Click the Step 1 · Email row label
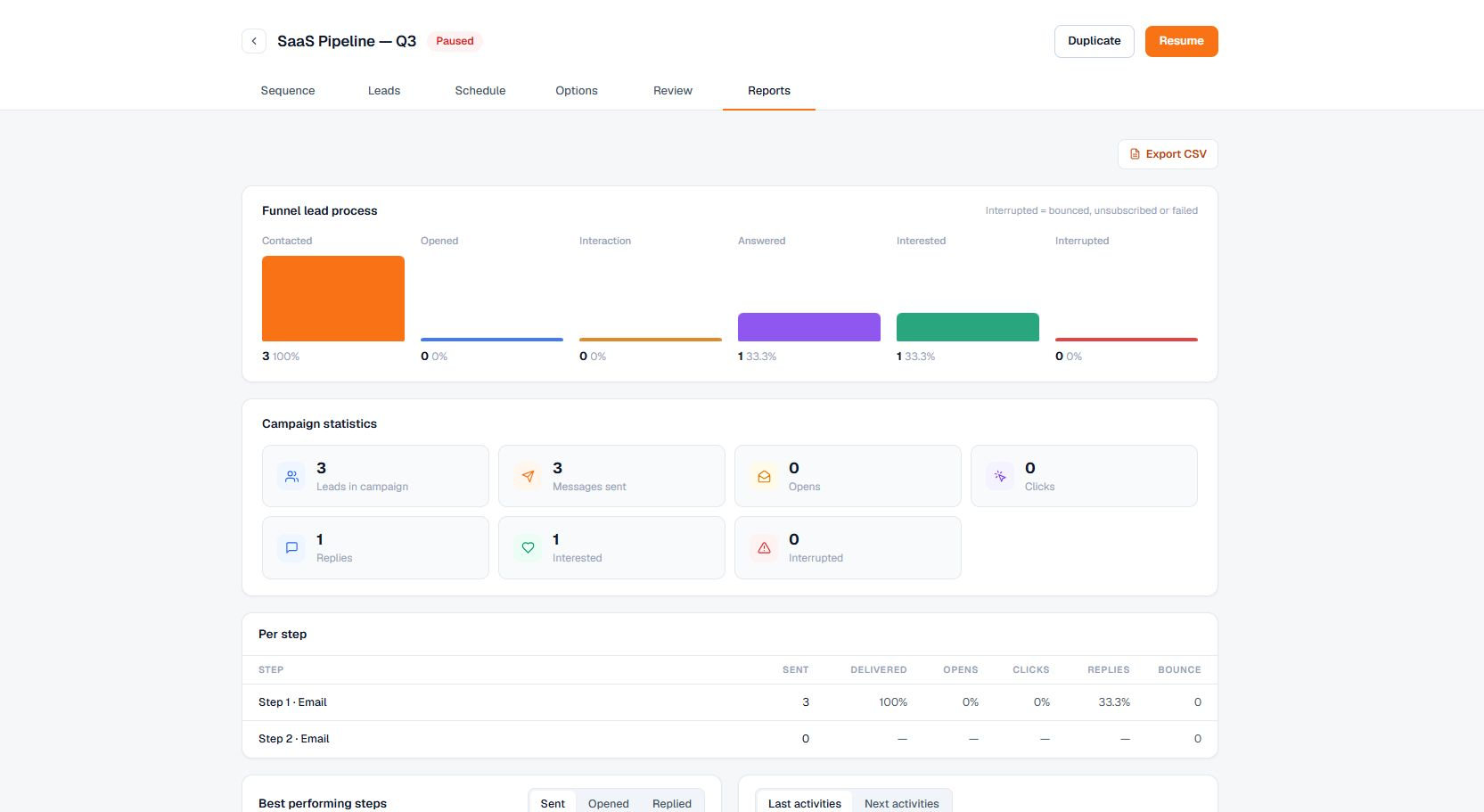Screen dimensions: 1484x812 pyautogui.click(x=292, y=702)
